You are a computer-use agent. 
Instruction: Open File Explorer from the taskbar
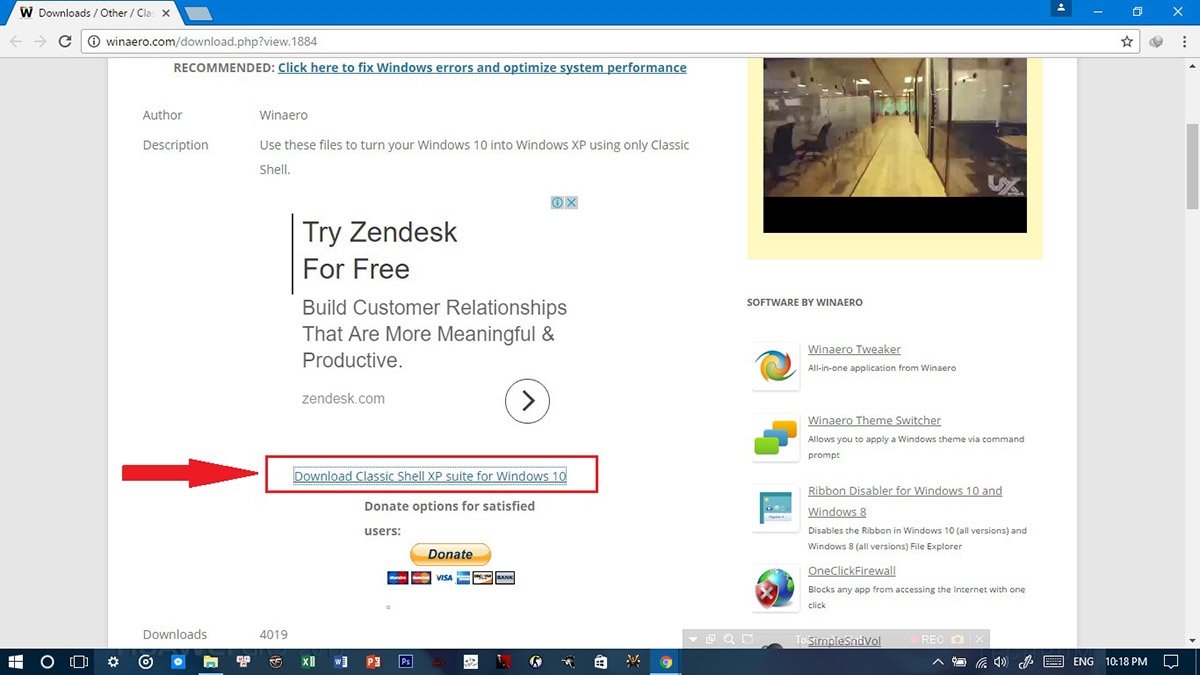211,661
